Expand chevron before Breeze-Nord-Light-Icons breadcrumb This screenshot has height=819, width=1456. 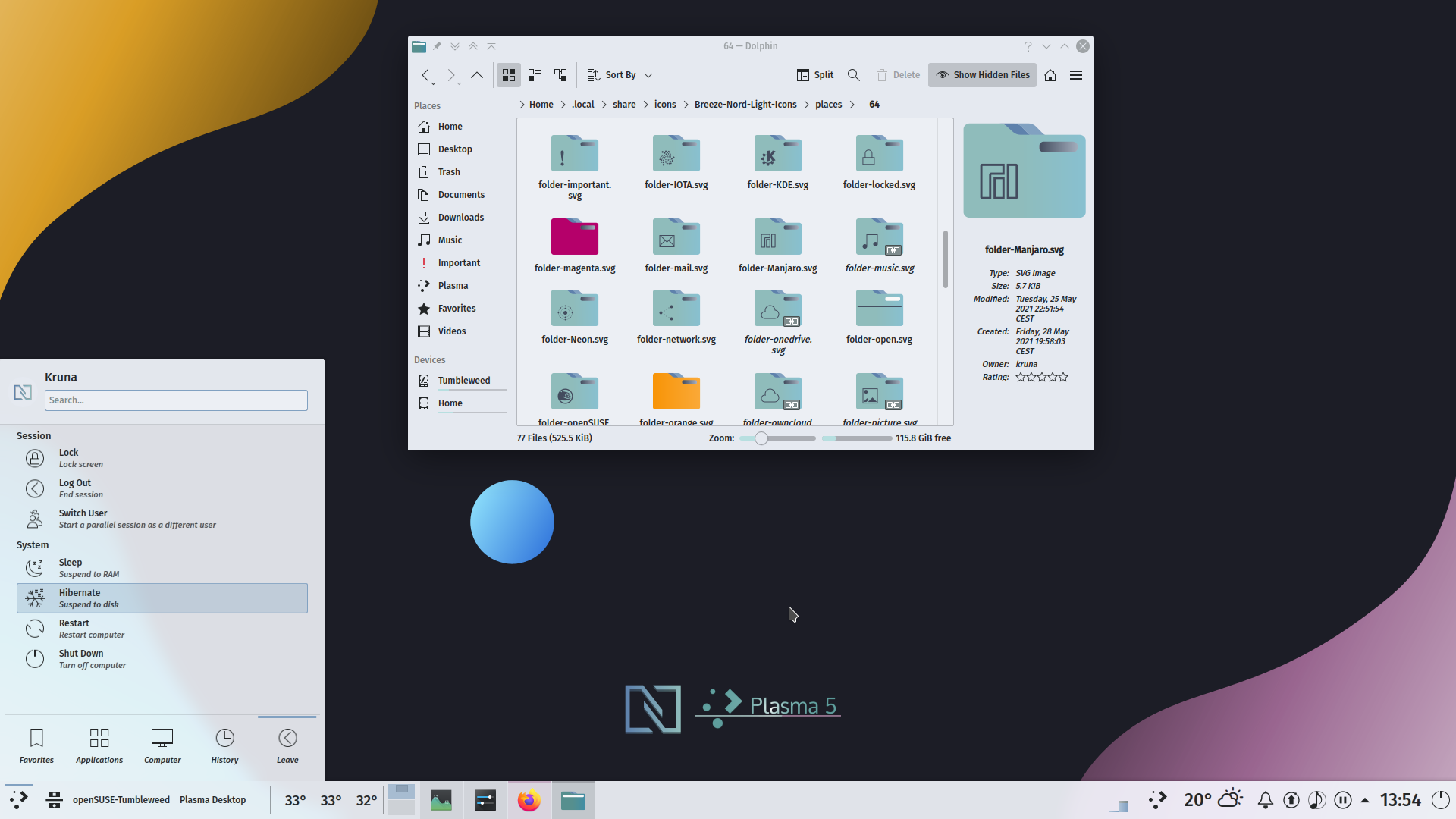(686, 105)
